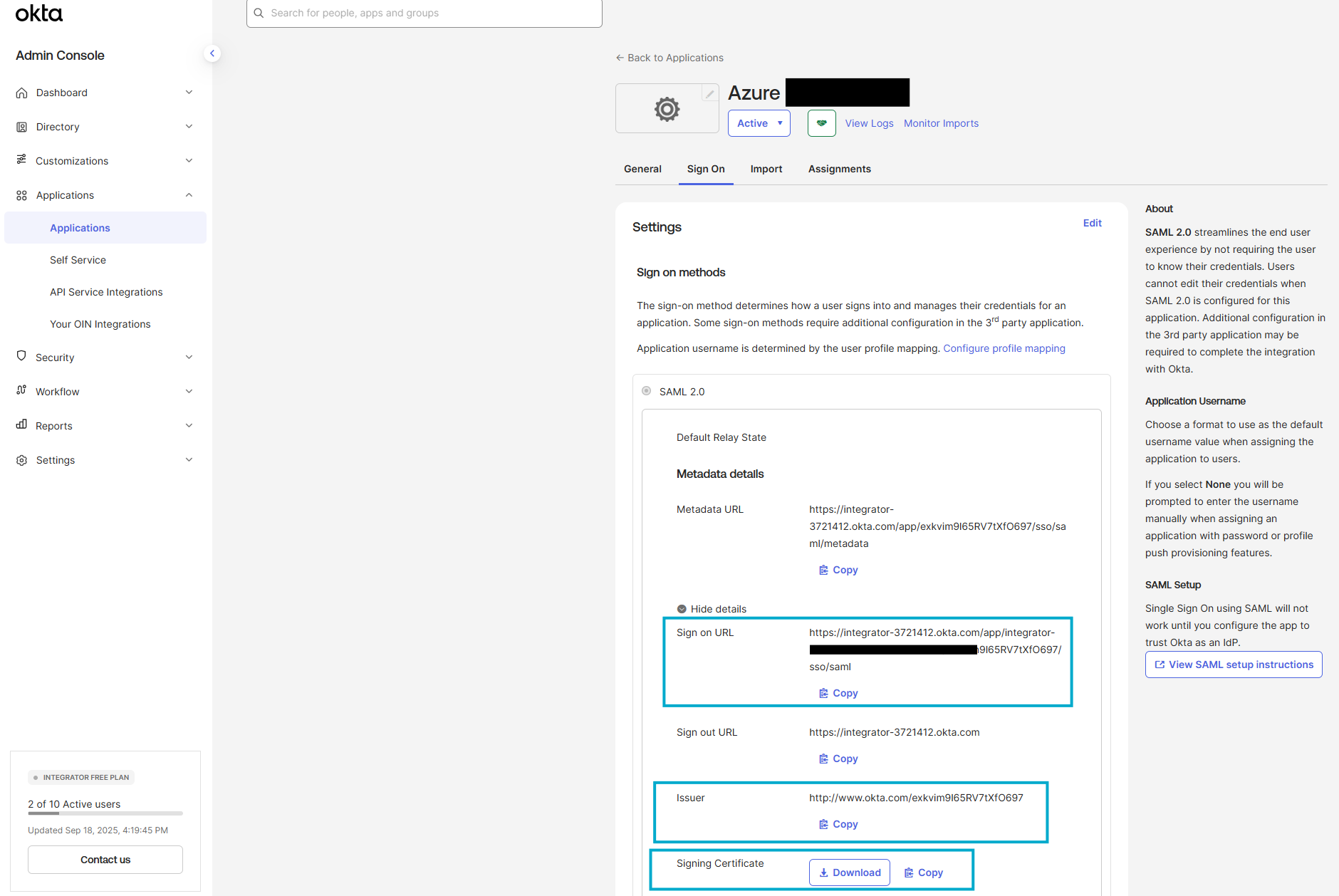1339x896 pixels.
Task: Collapse the sidebar with the chevron button
Action: (x=212, y=53)
